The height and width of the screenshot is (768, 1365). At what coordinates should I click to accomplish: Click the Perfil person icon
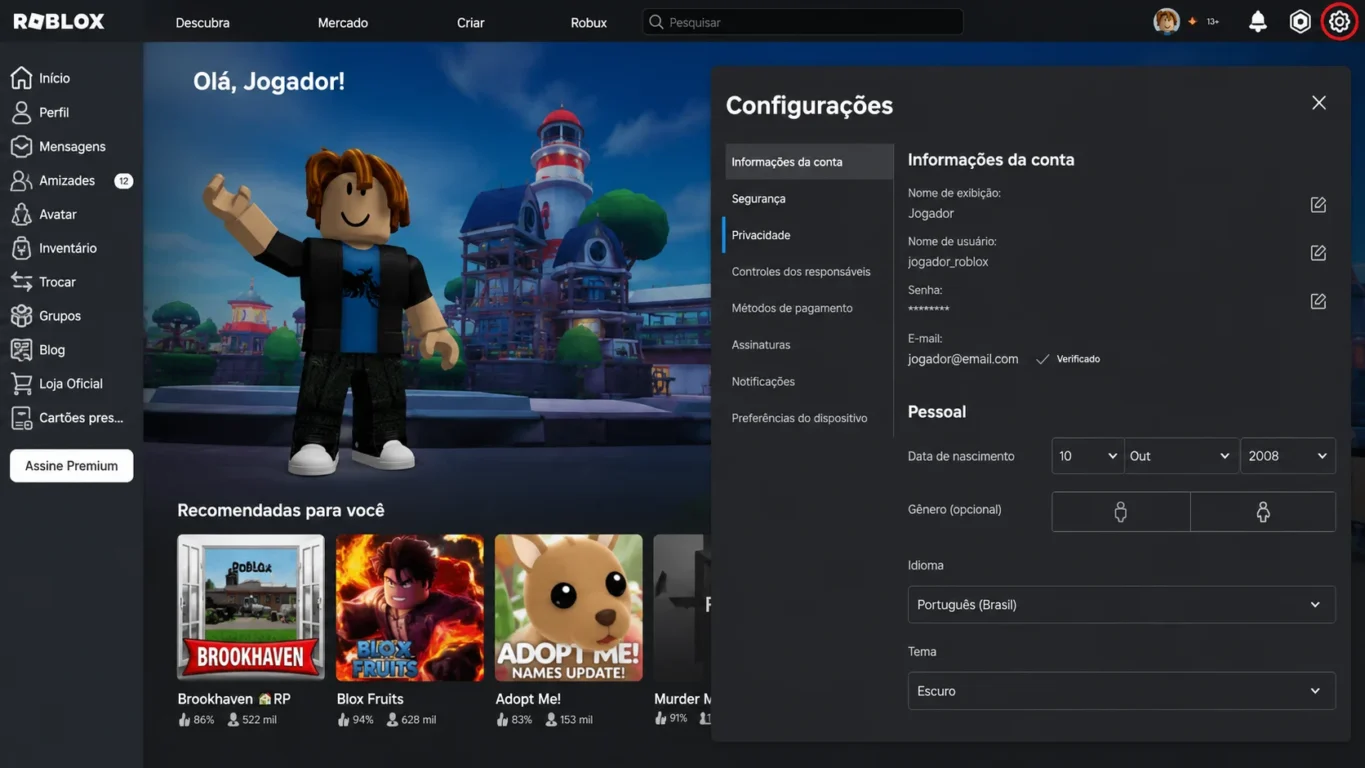coord(21,112)
